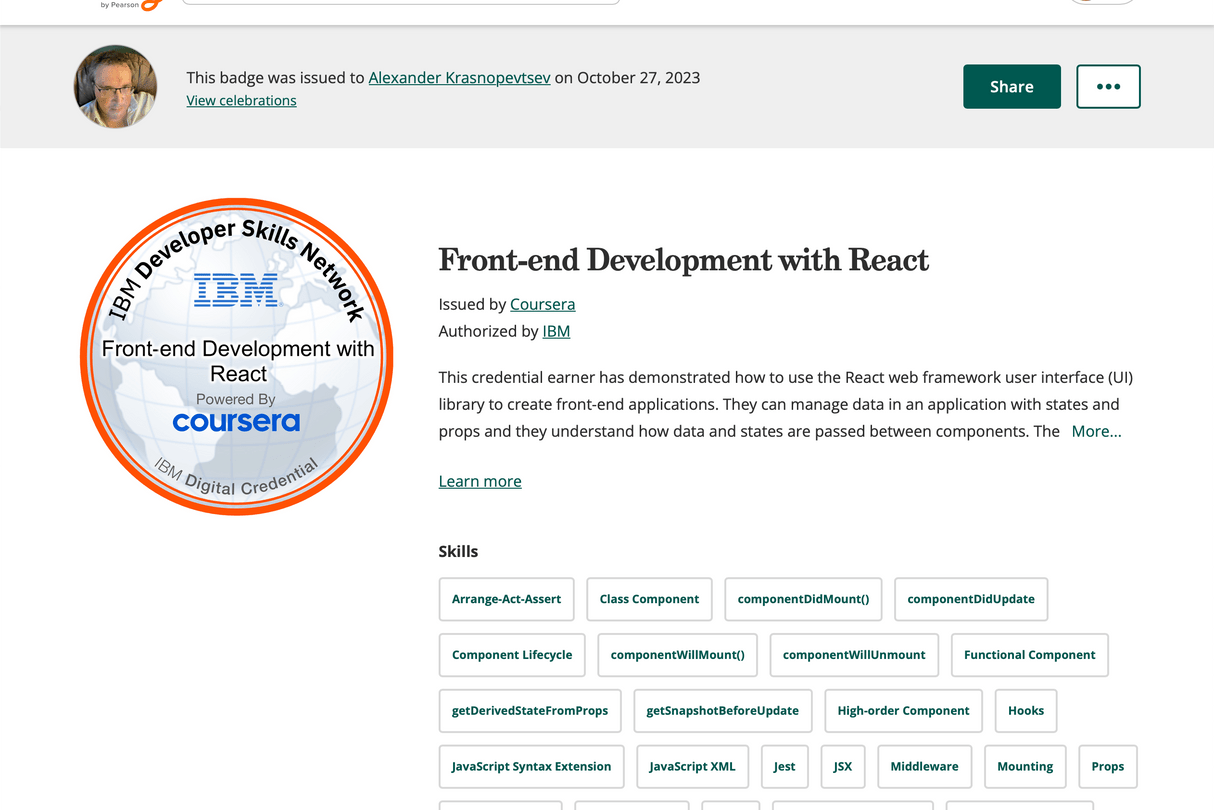Open Alexander Krasnopevtsev's profile link
The image size is (1214, 810).
tap(459, 77)
